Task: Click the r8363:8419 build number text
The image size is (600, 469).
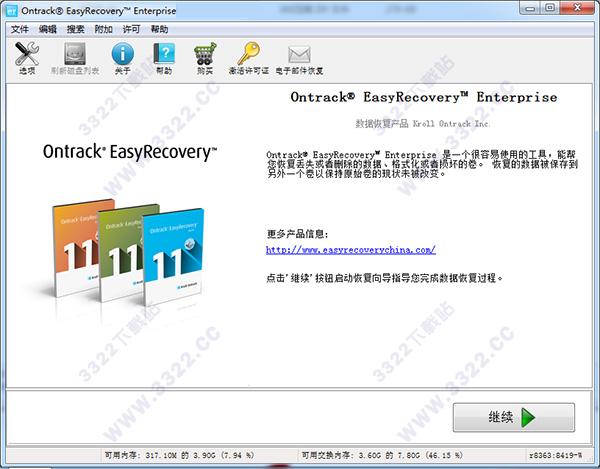Action: coord(556,455)
